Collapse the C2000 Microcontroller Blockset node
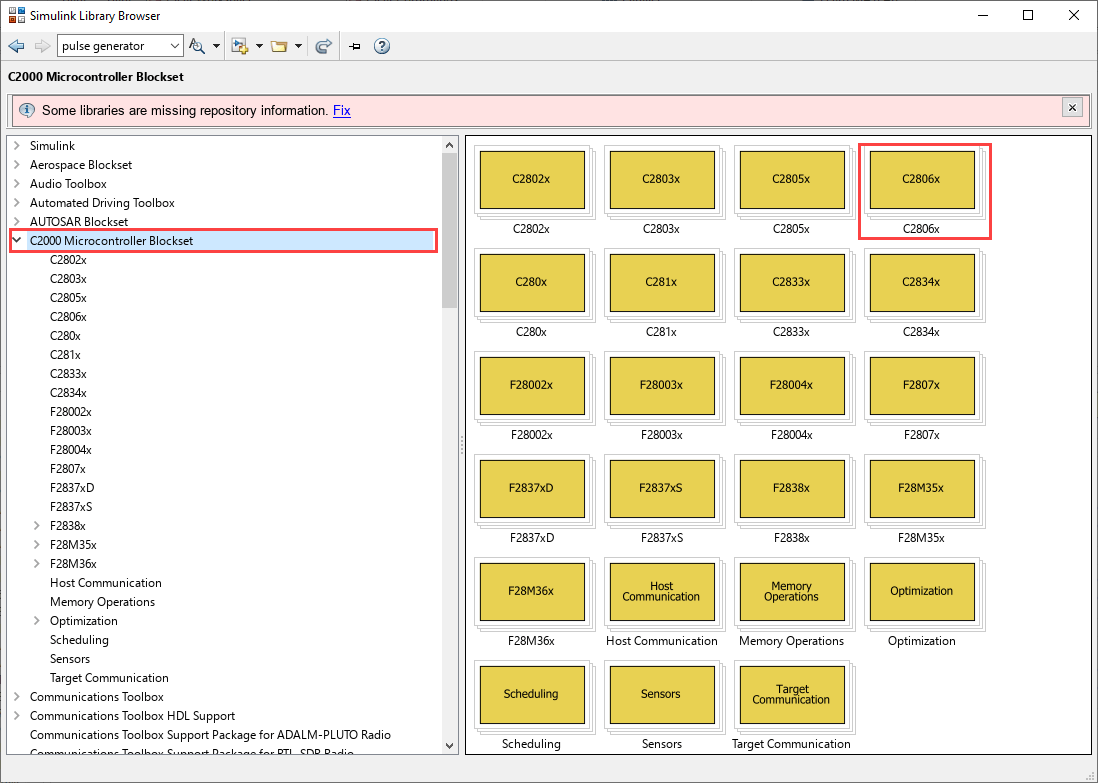Screen dimensions: 1098x783 click(17, 241)
